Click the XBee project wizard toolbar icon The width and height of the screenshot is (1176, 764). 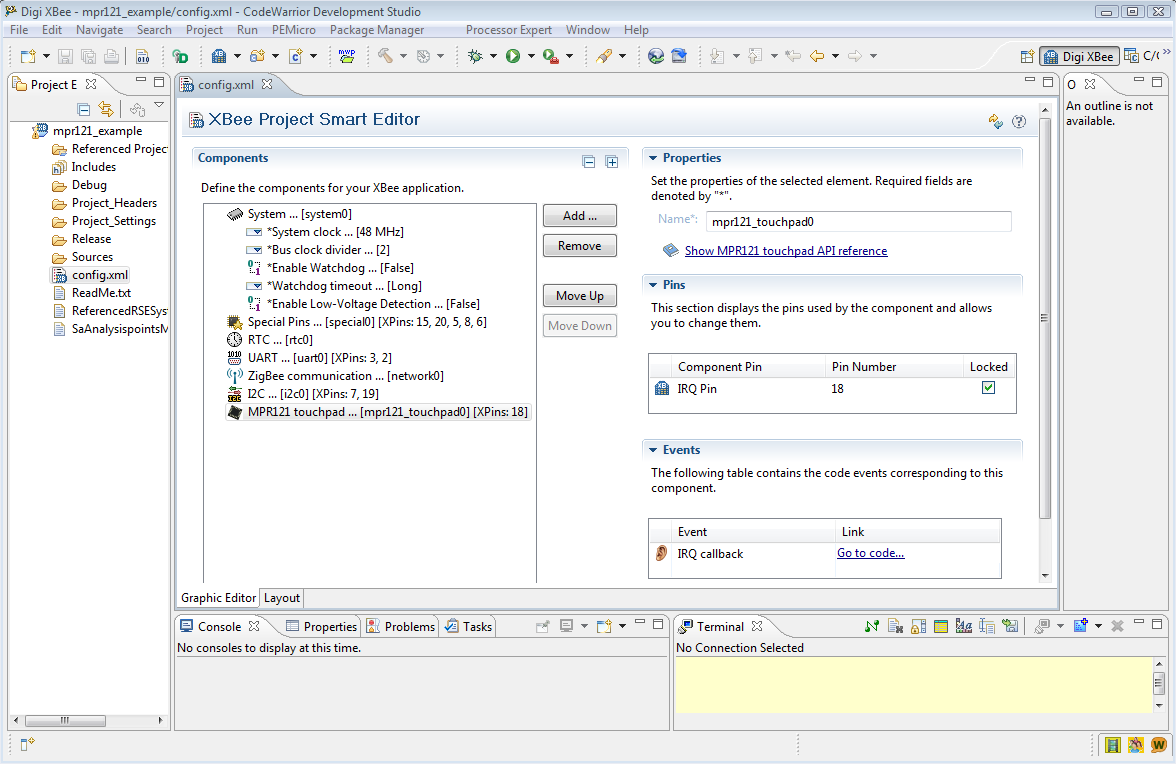pos(219,56)
